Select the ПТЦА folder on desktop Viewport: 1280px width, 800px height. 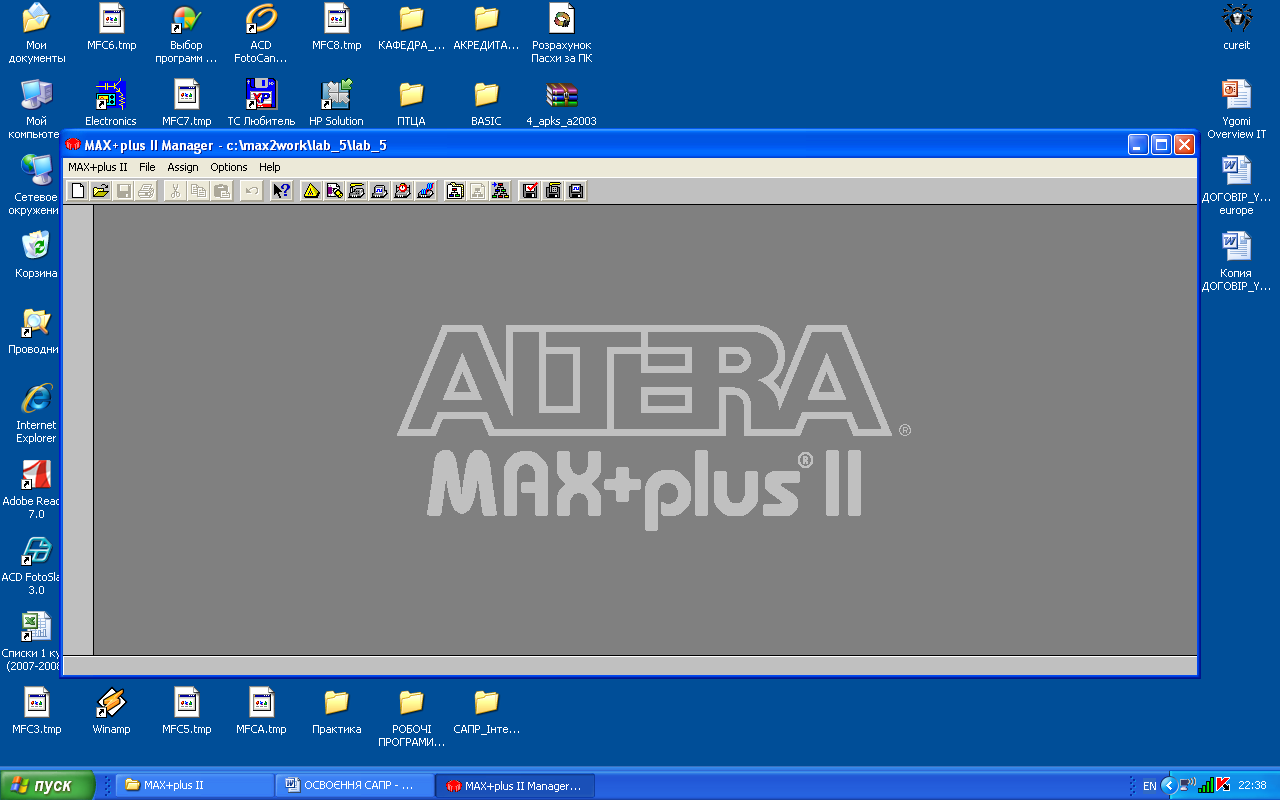(411, 103)
